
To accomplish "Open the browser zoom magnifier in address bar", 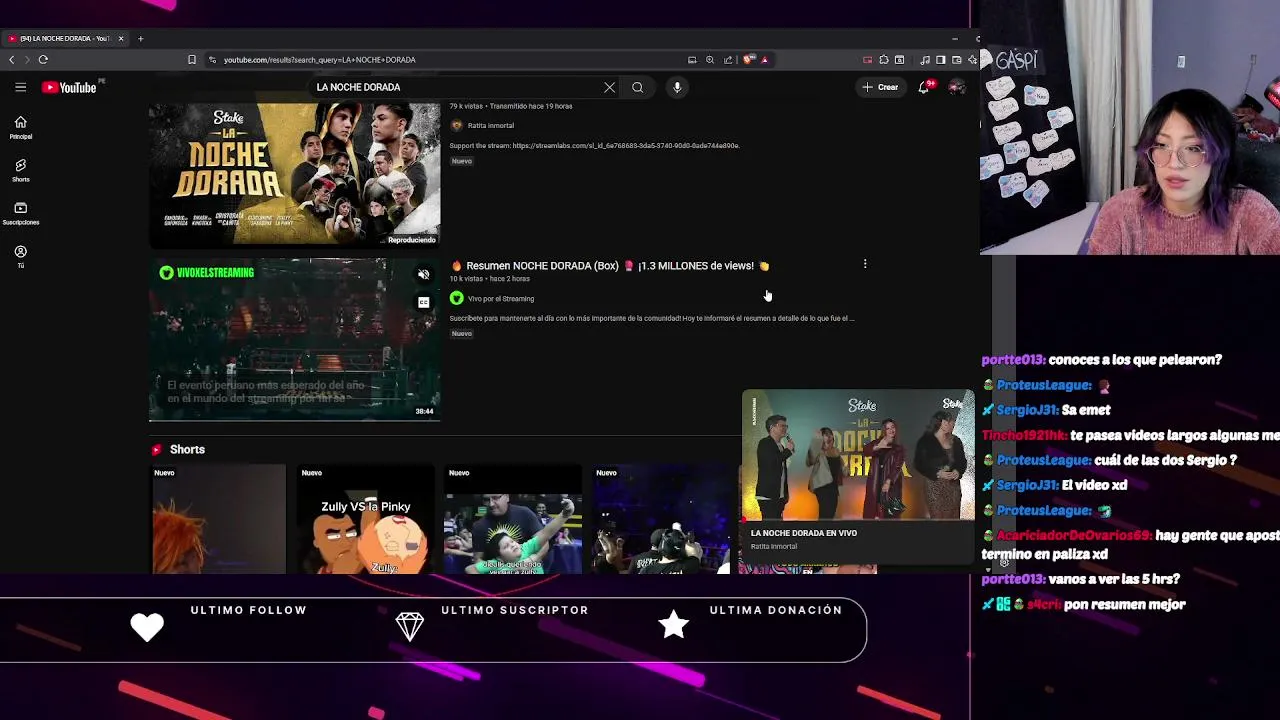I will pyautogui.click(x=710, y=60).
